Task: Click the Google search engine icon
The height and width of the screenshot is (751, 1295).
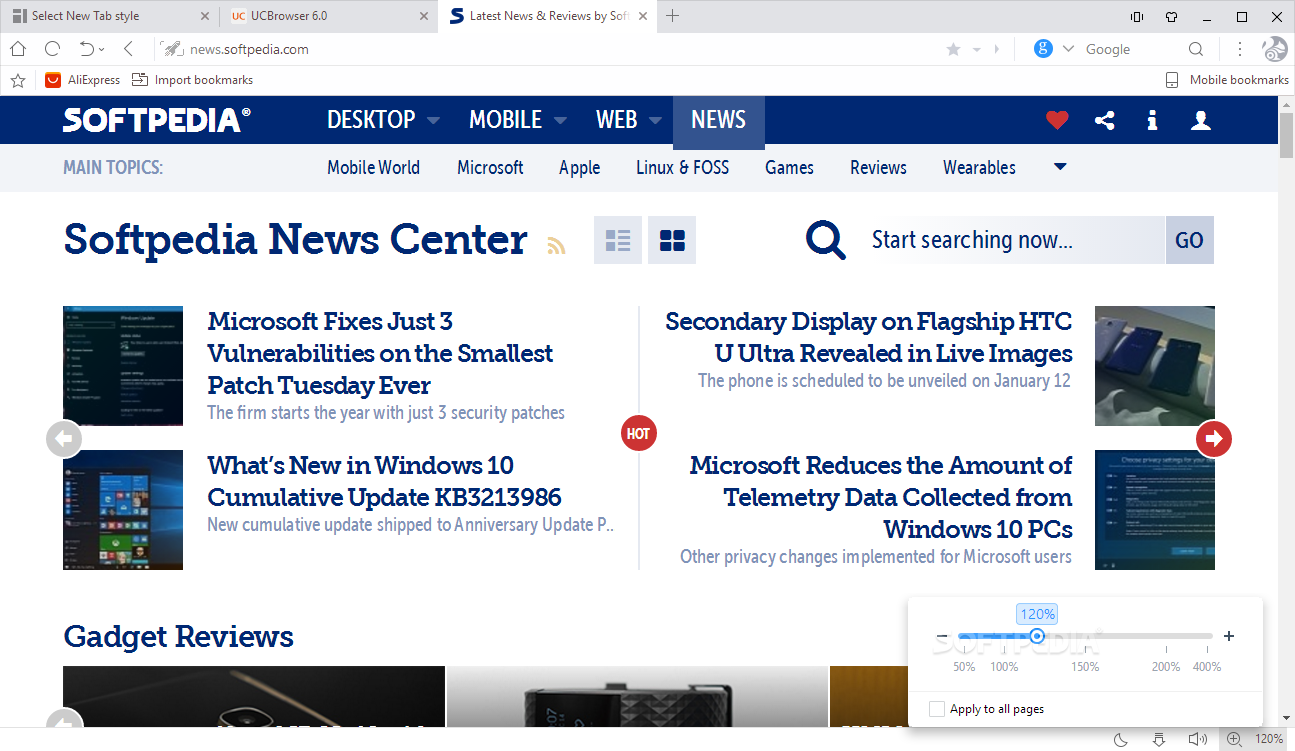Action: tap(1043, 48)
